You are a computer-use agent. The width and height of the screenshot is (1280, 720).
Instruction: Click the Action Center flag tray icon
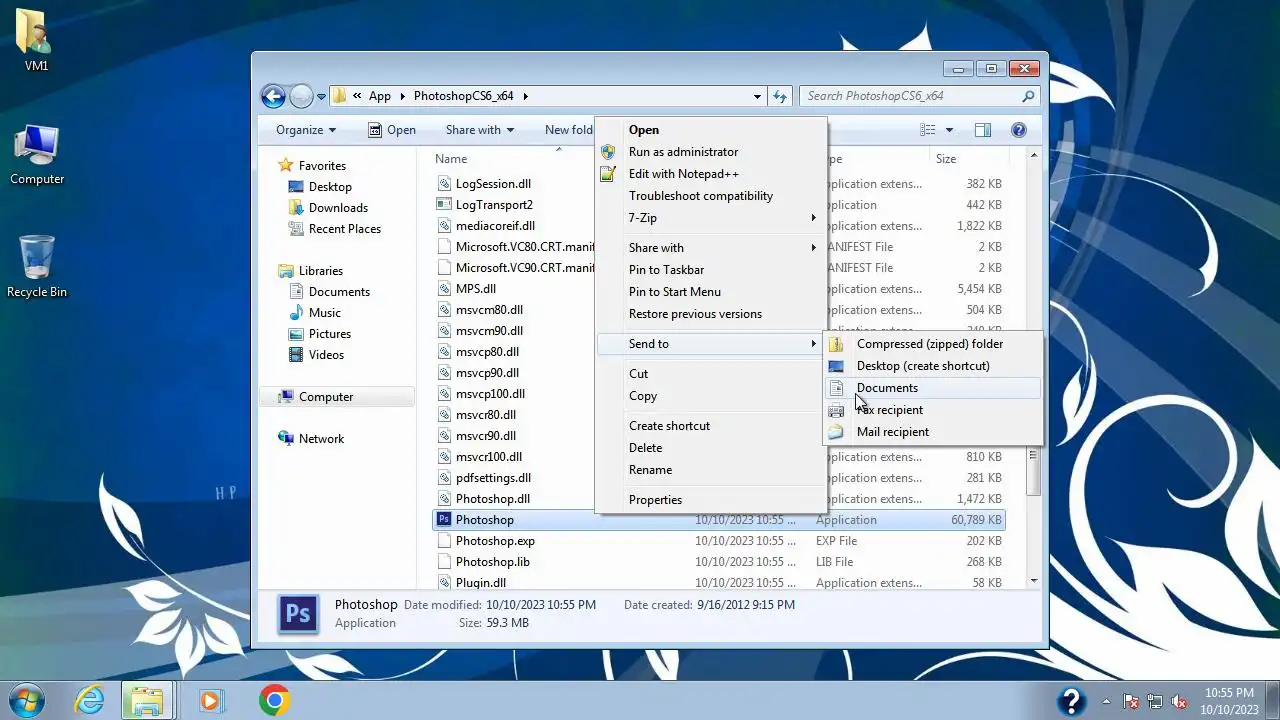tap(1131, 701)
